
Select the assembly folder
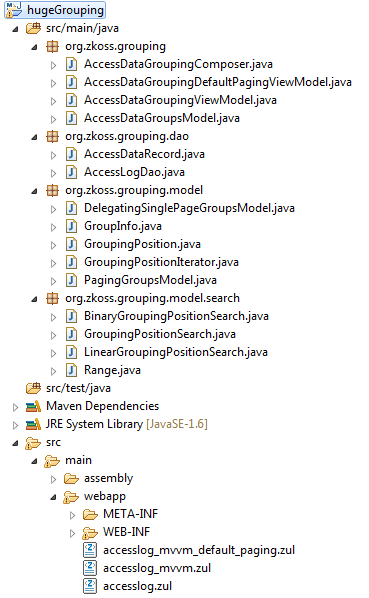[x=109, y=478]
